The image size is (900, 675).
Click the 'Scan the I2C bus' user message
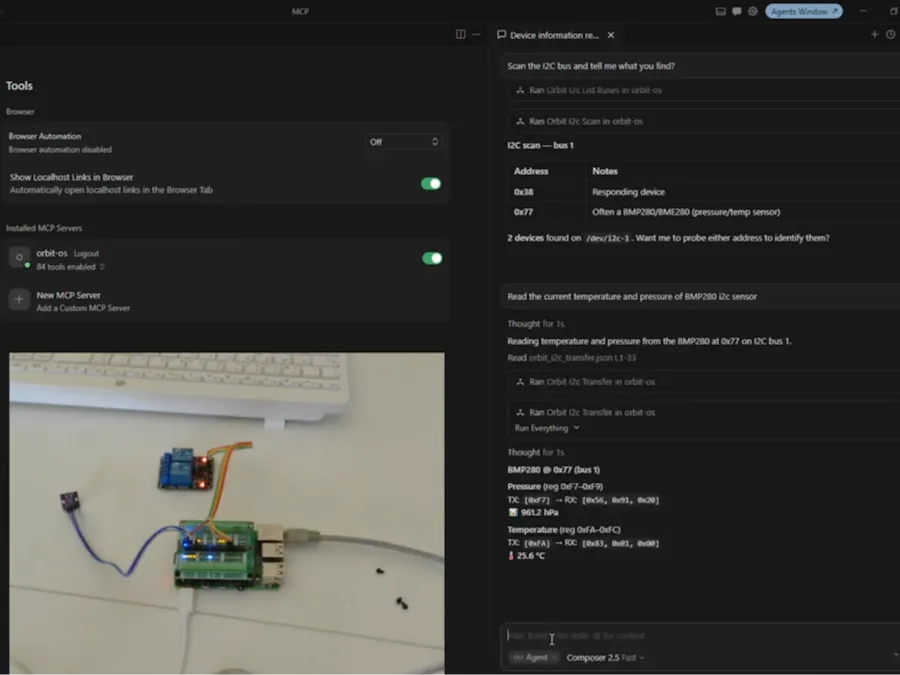click(x=700, y=66)
